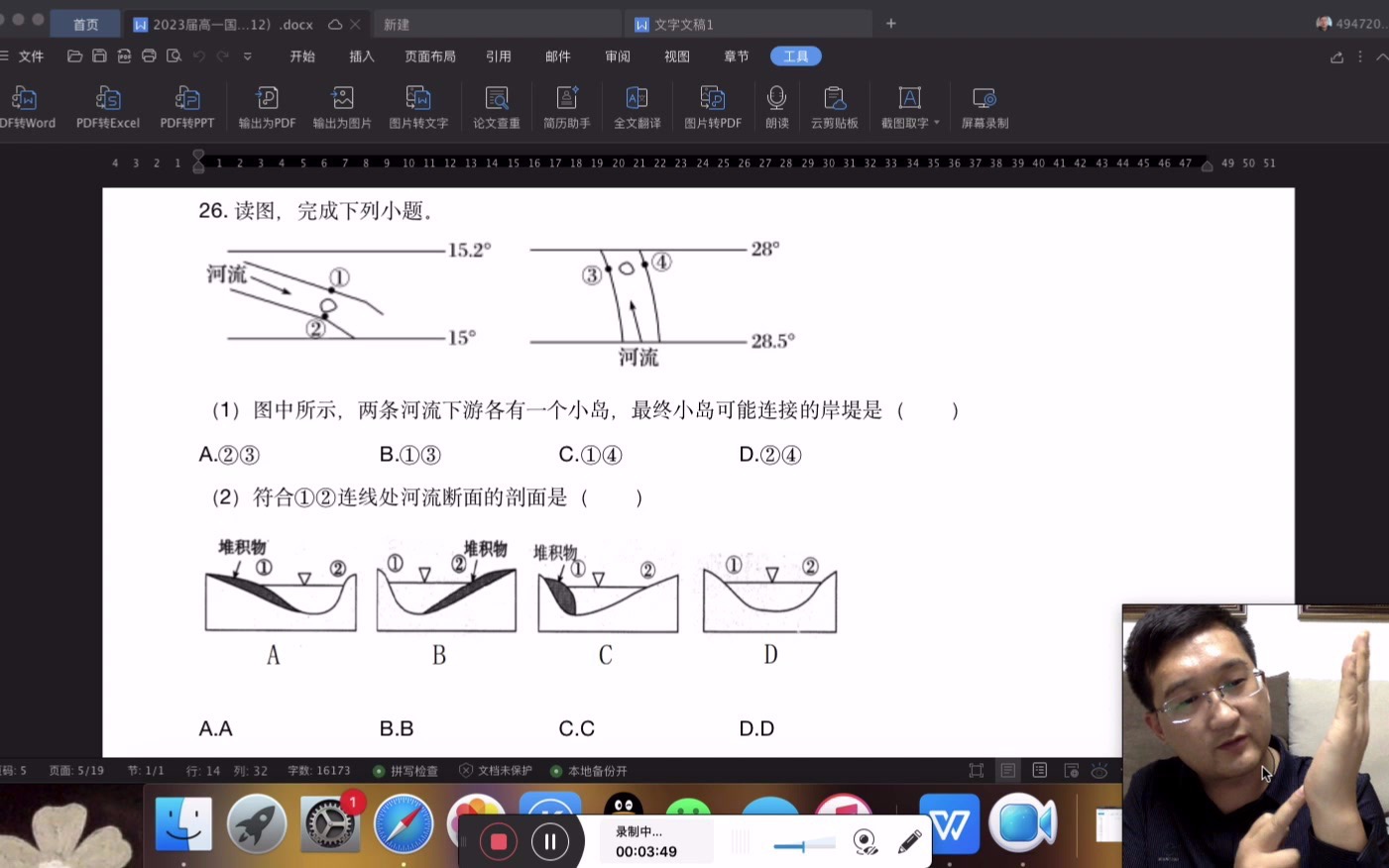Screen dimensions: 1389x868
Task: Adjust the recorder volume slider
Action: tap(803, 845)
